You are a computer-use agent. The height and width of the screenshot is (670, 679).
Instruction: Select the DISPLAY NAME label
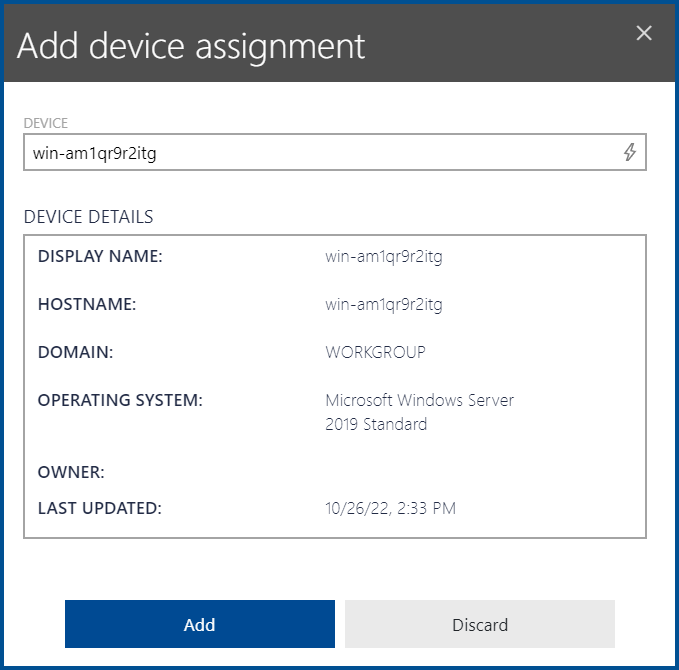(100, 257)
